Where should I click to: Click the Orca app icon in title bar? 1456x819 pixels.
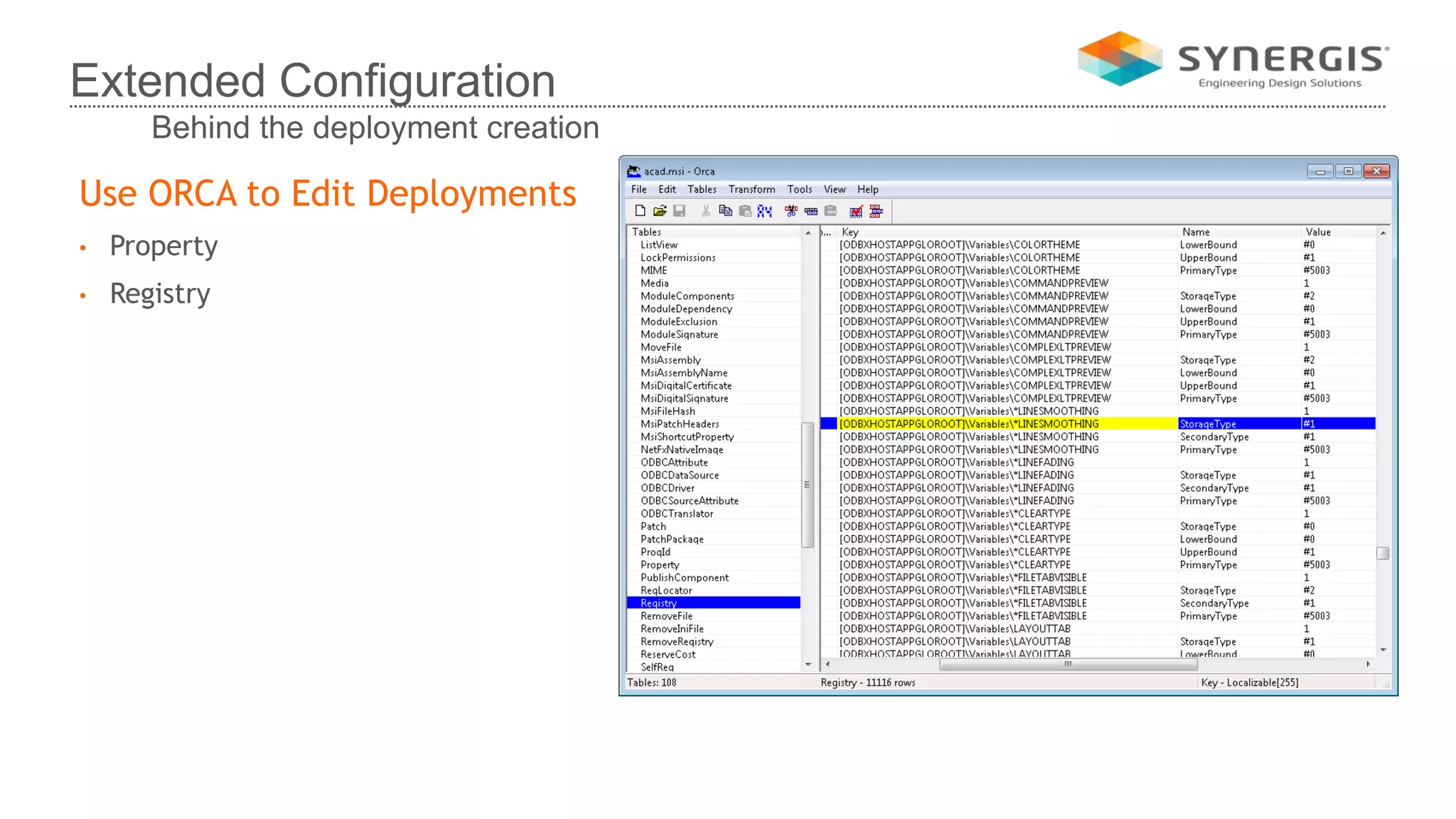(x=633, y=171)
